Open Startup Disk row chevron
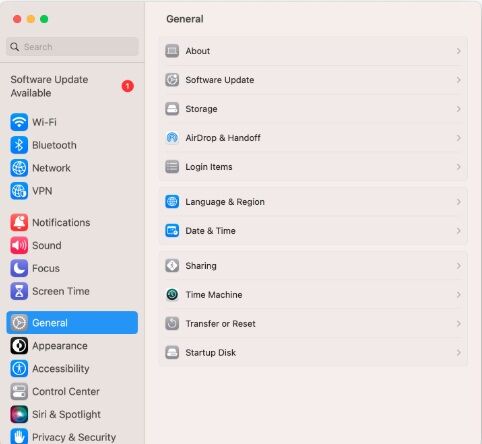The width and height of the screenshot is (482, 444). [459, 353]
